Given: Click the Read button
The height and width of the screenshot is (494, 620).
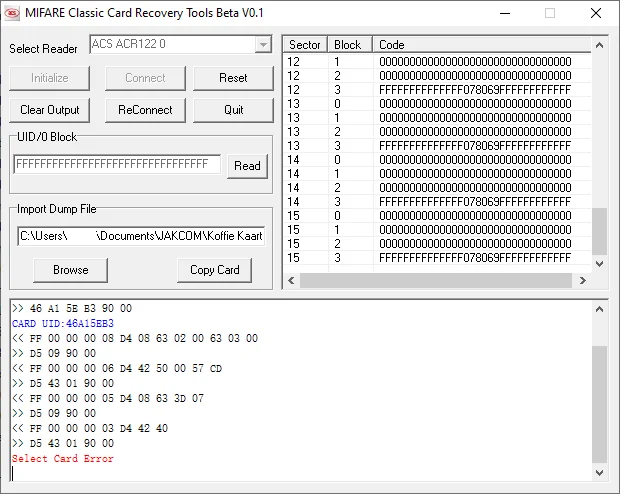Looking at the screenshot, I should point(247,166).
